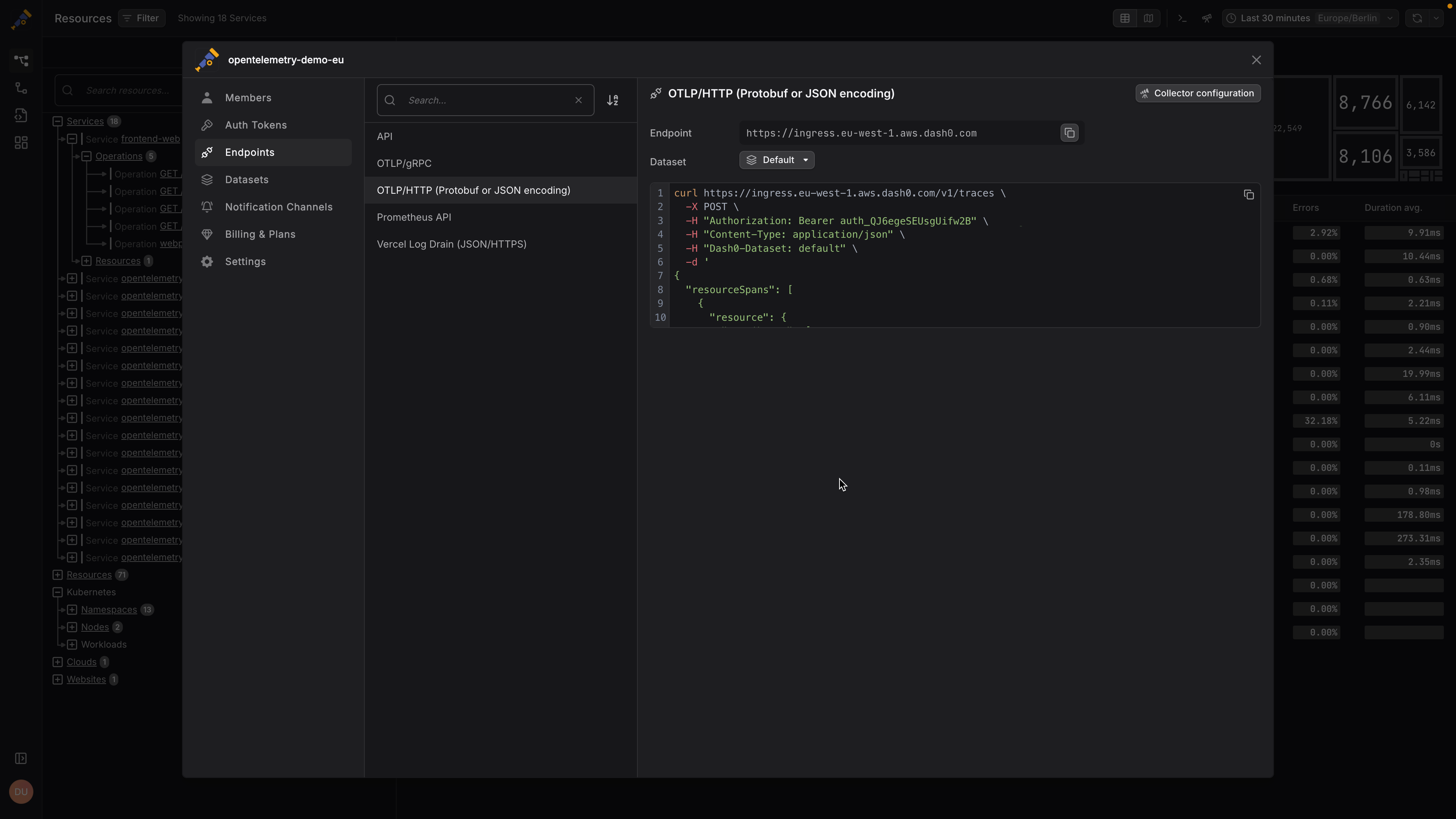Viewport: 1456px width, 819px height.
Task: Select the OTLP/gRPC endpoint
Action: [x=500, y=163]
